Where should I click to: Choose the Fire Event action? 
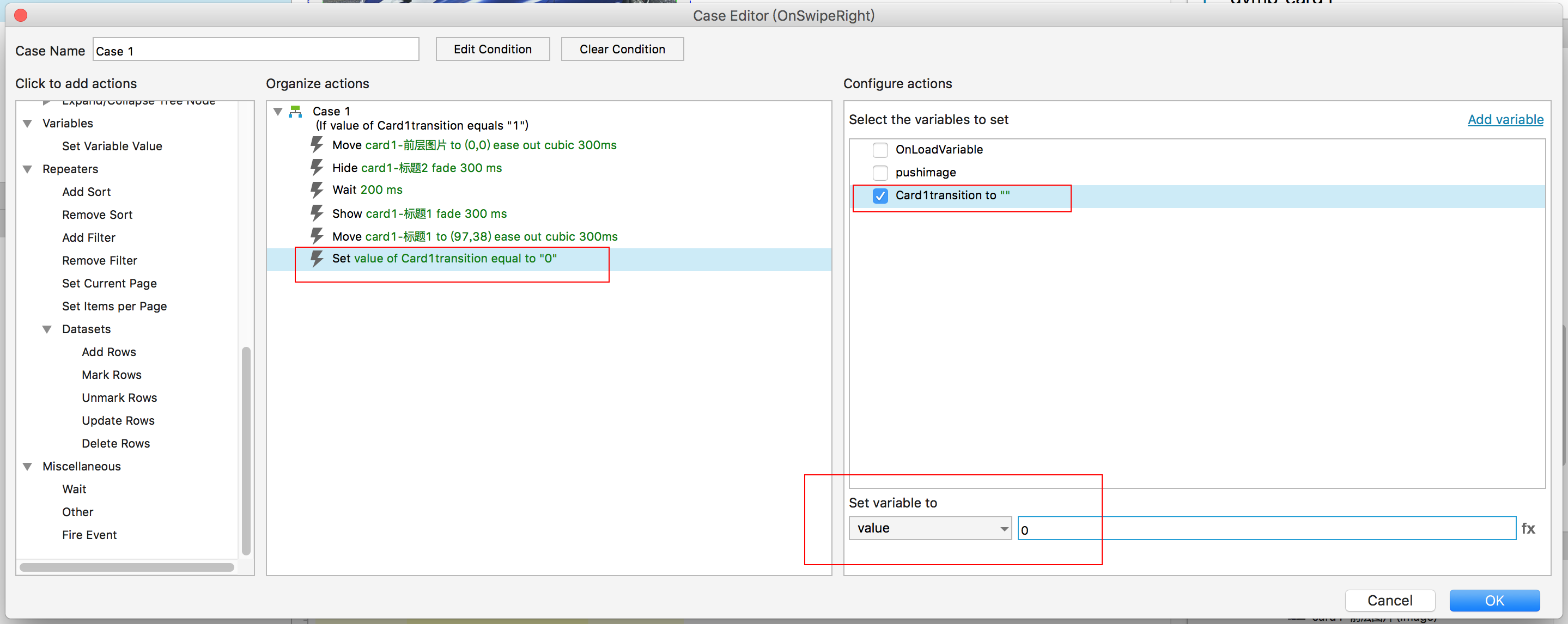point(89,535)
